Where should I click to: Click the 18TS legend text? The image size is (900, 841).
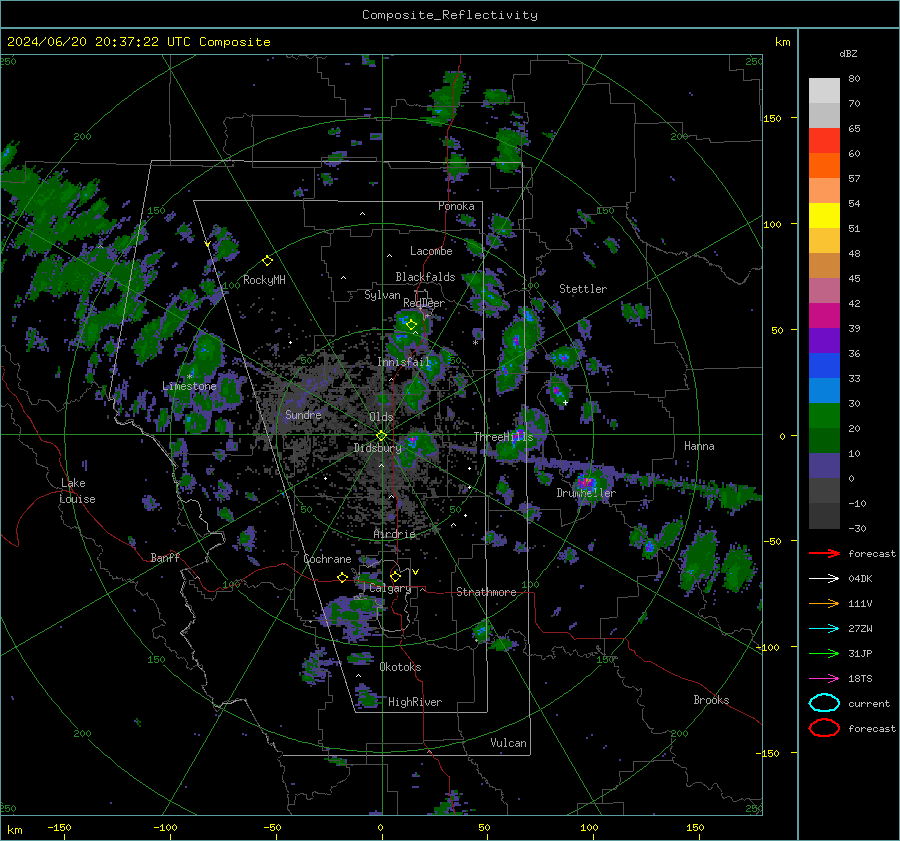[860, 679]
